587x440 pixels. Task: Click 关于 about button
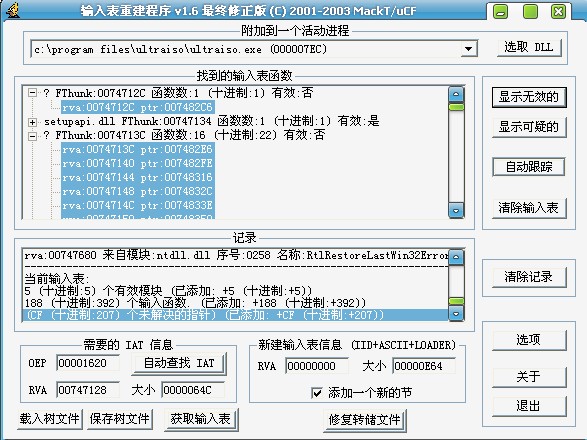tap(529, 377)
